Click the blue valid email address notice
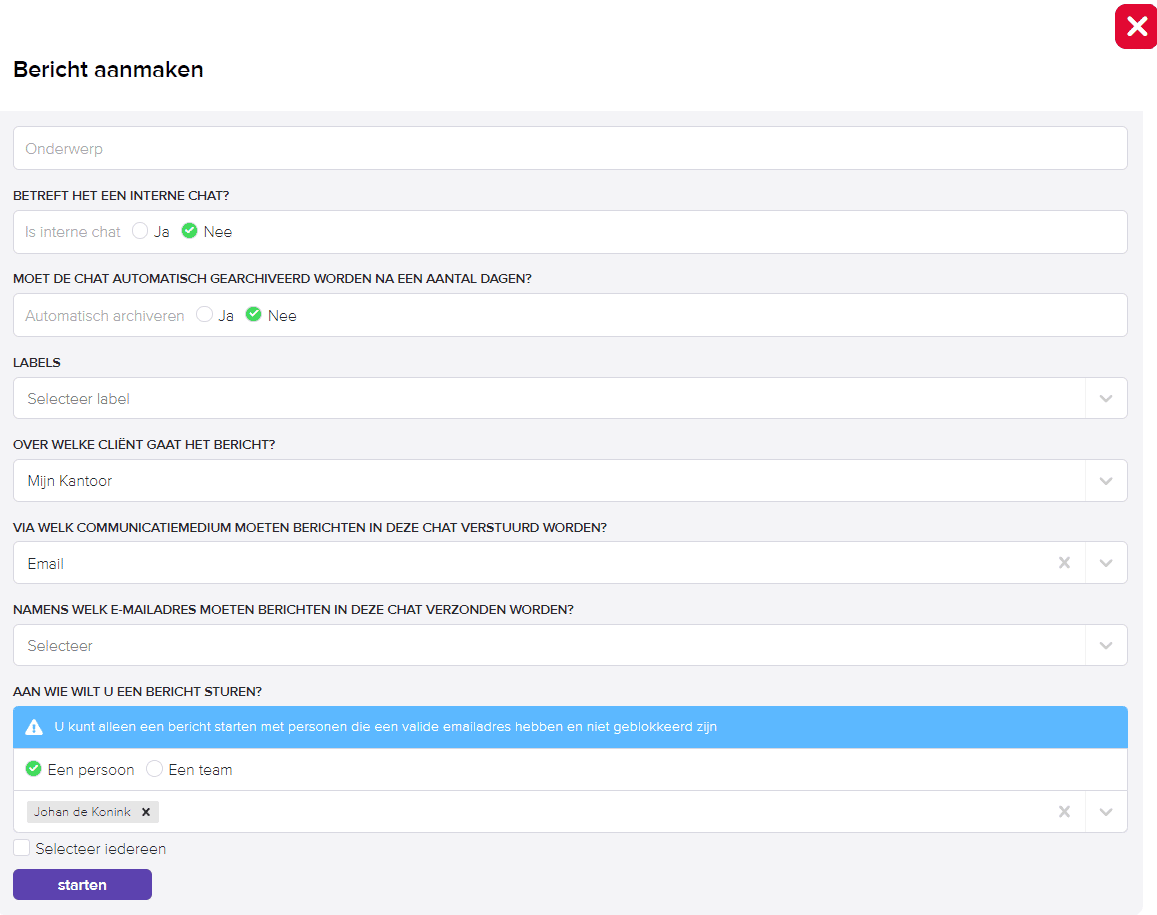1157x915 pixels. tap(570, 728)
